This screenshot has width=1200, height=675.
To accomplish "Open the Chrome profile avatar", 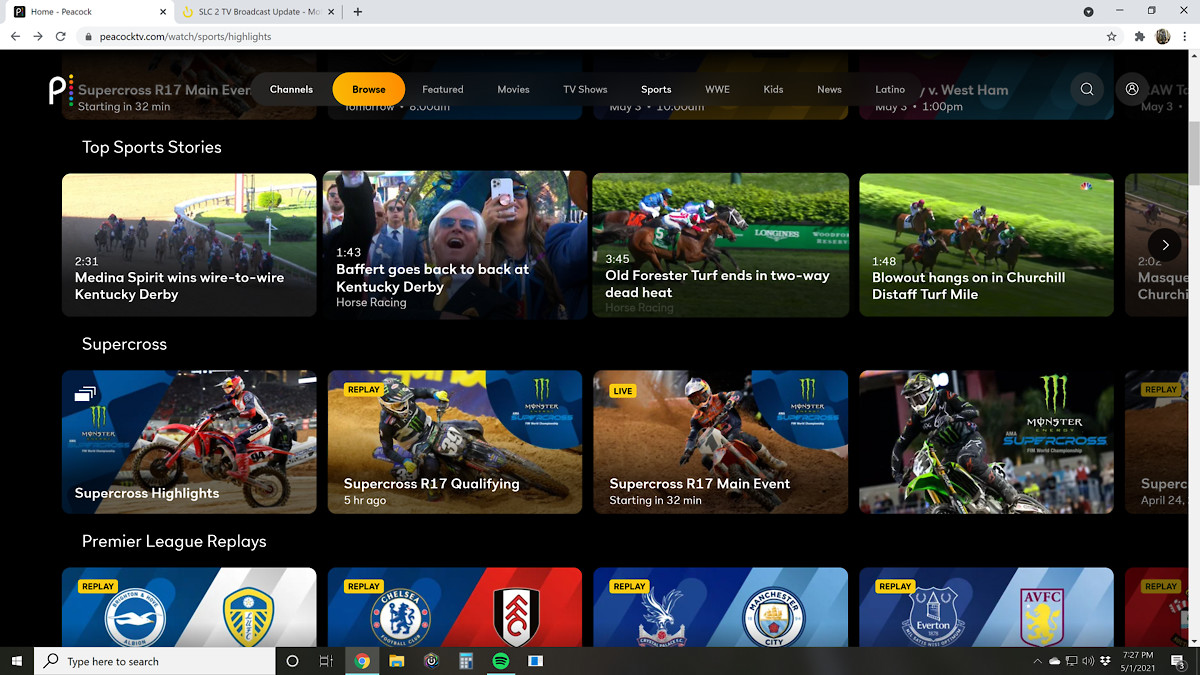I will click(x=1163, y=36).
